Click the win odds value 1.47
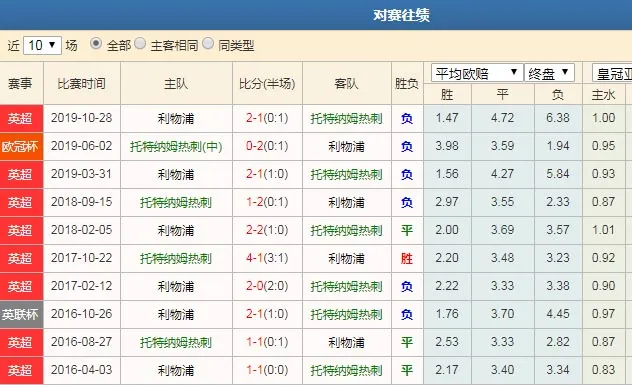This screenshot has height=387, width=632. [447, 118]
